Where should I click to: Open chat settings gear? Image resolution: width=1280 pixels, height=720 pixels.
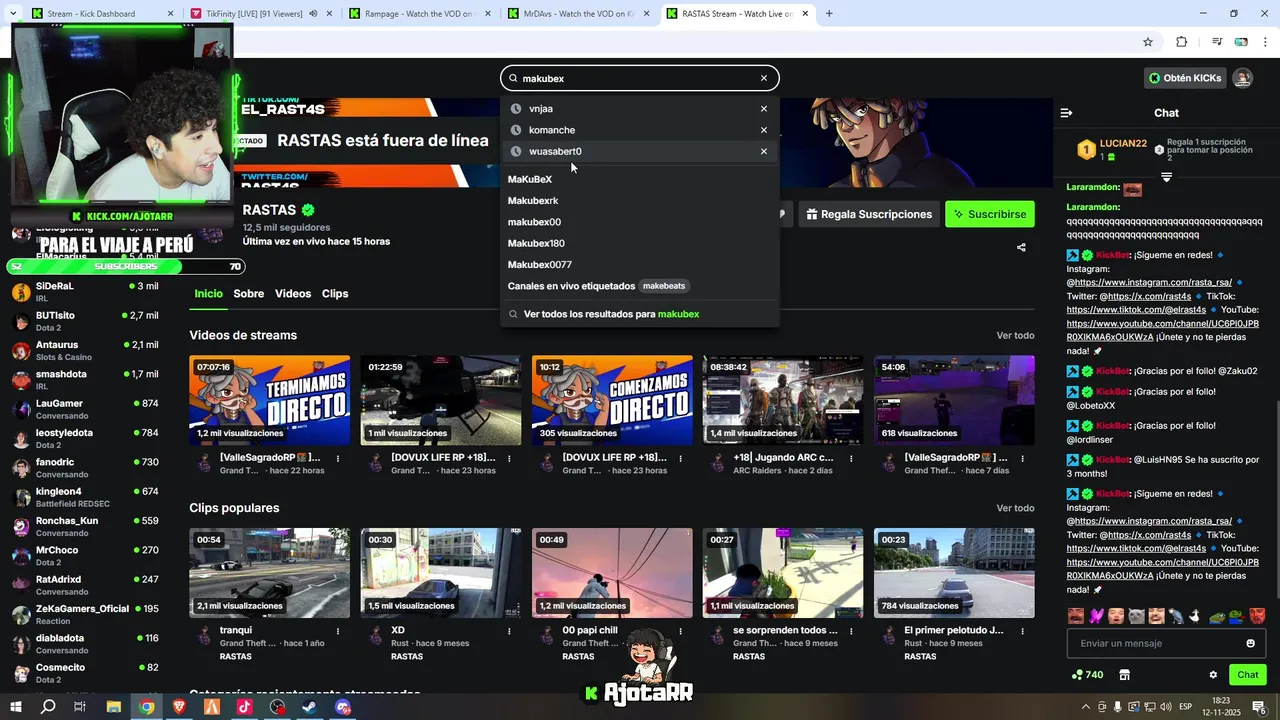(x=1213, y=675)
